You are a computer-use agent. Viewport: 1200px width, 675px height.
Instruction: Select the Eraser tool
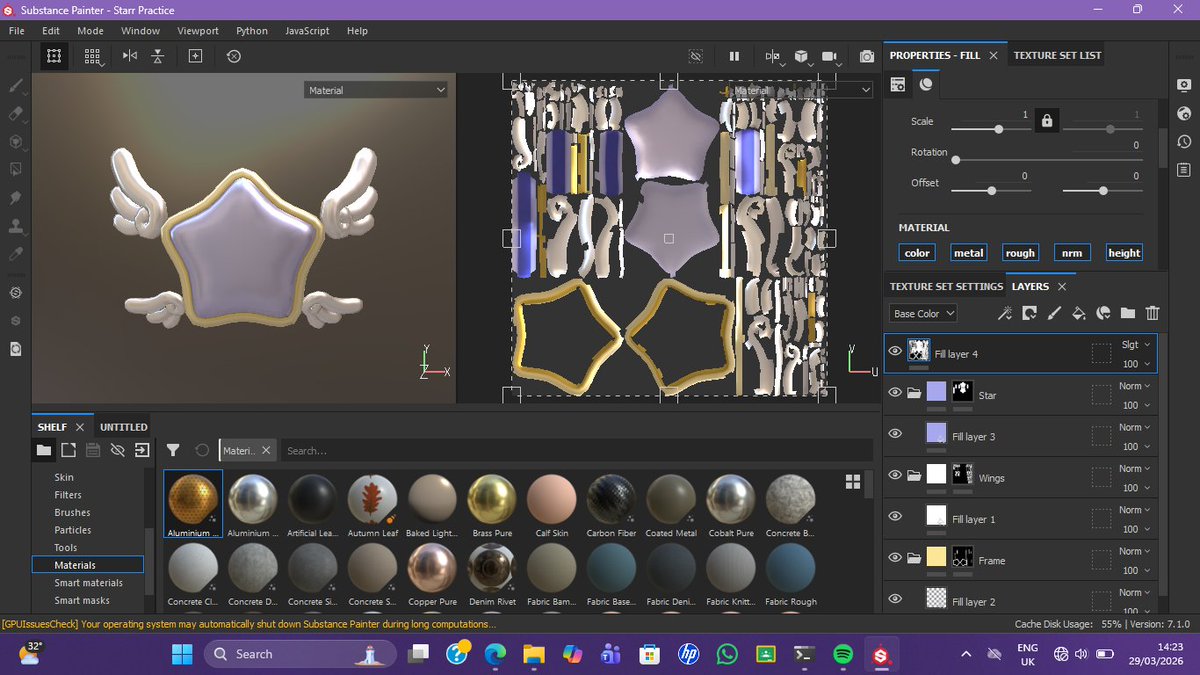[x=15, y=114]
